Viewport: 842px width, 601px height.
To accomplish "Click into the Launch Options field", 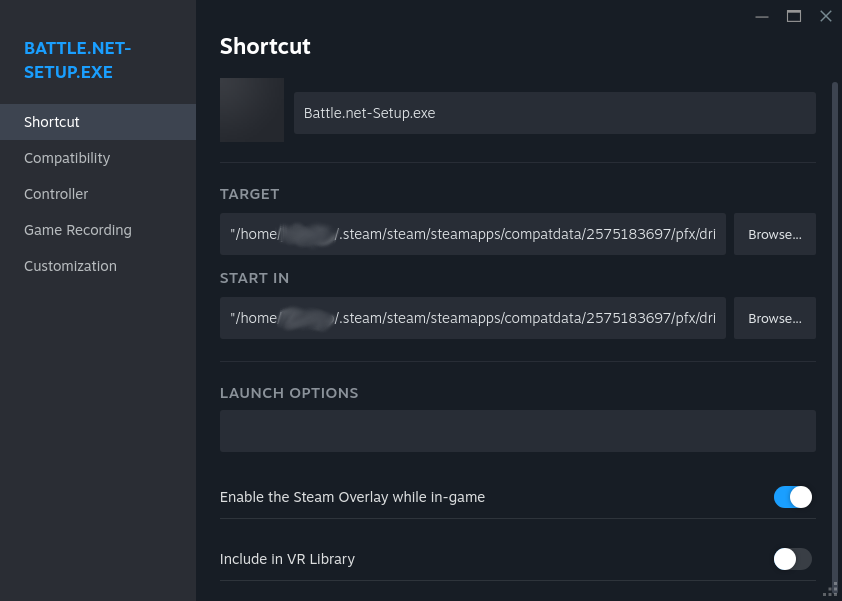I will tap(517, 431).
